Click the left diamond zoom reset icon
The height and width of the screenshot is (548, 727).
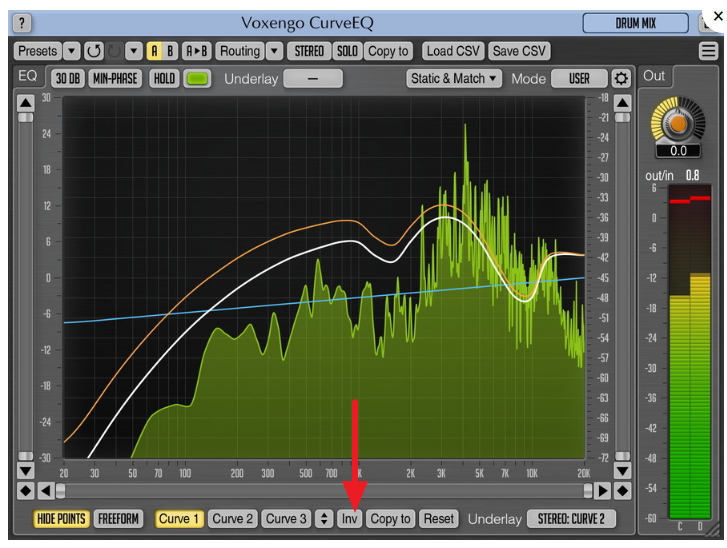pos(26,491)
